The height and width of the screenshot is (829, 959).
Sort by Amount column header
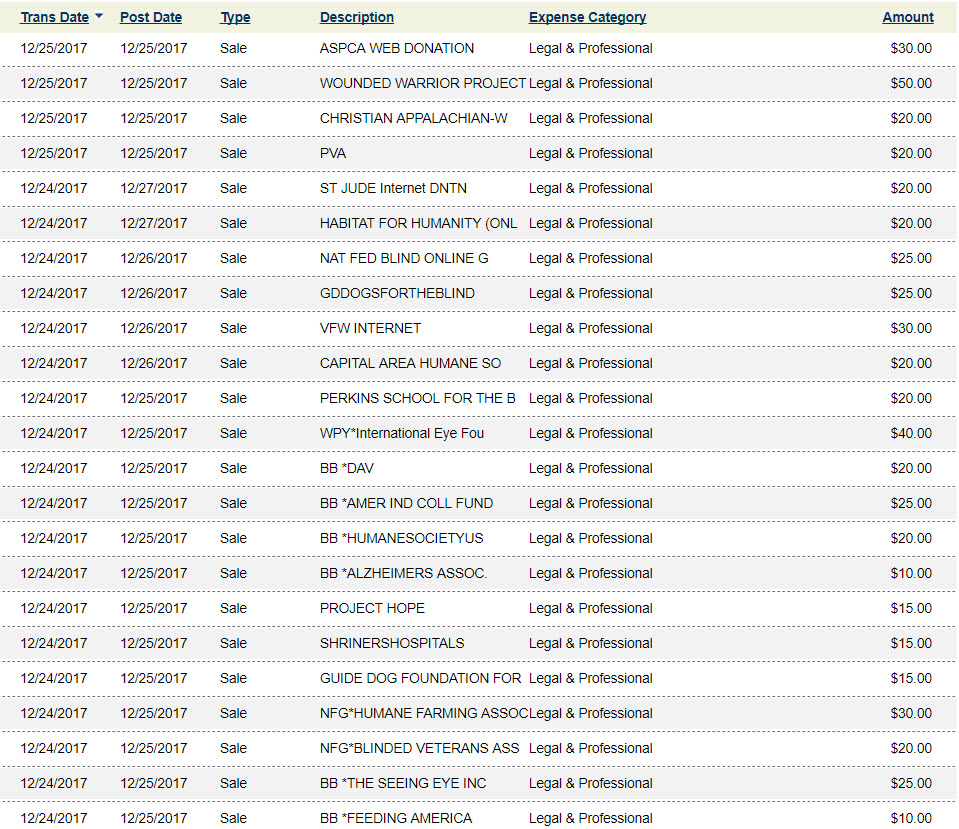click(x=908, y=17)
